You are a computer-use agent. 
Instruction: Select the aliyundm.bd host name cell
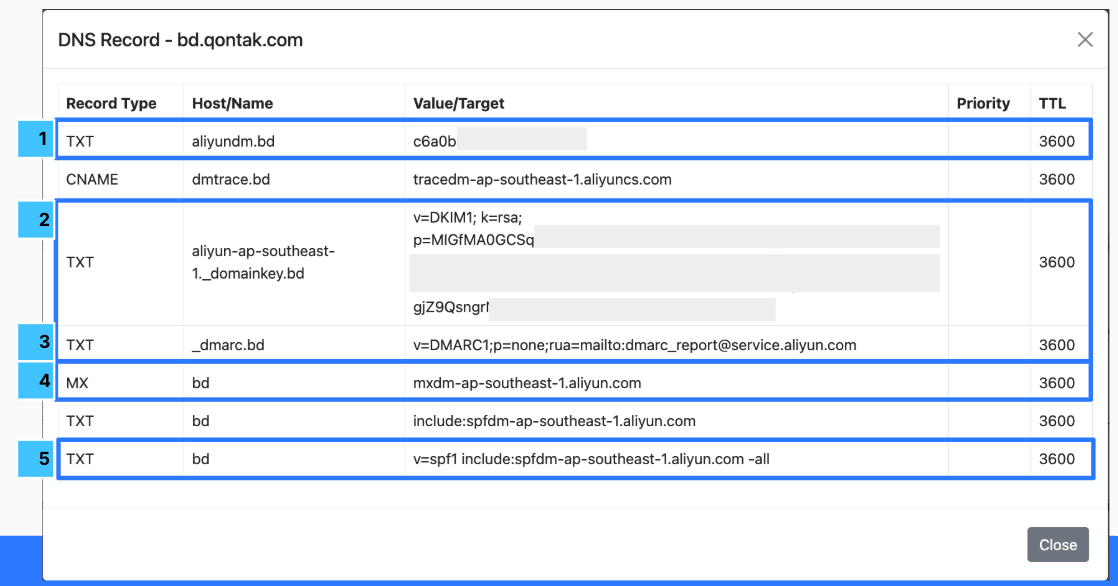[x=233, y=142]
